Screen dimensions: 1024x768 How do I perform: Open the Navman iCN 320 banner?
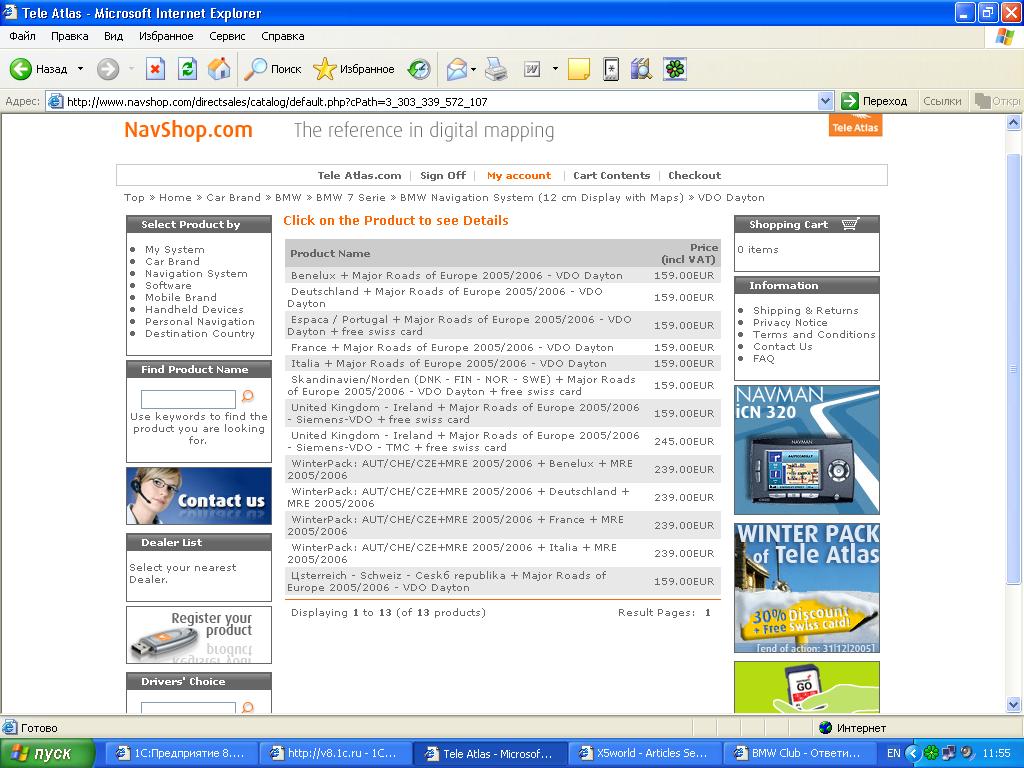pyautogui.click(x=807, y=450)
